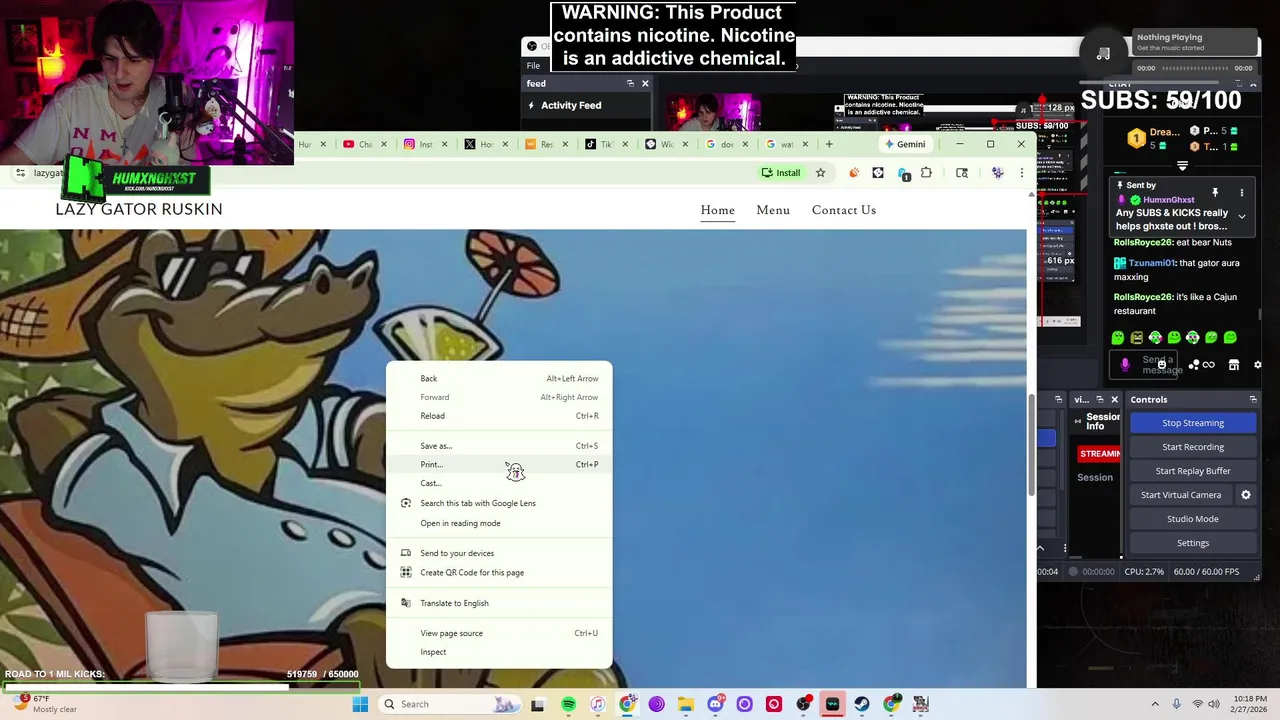
Task: Go to Contact Us page
Action: coord(844,210)
